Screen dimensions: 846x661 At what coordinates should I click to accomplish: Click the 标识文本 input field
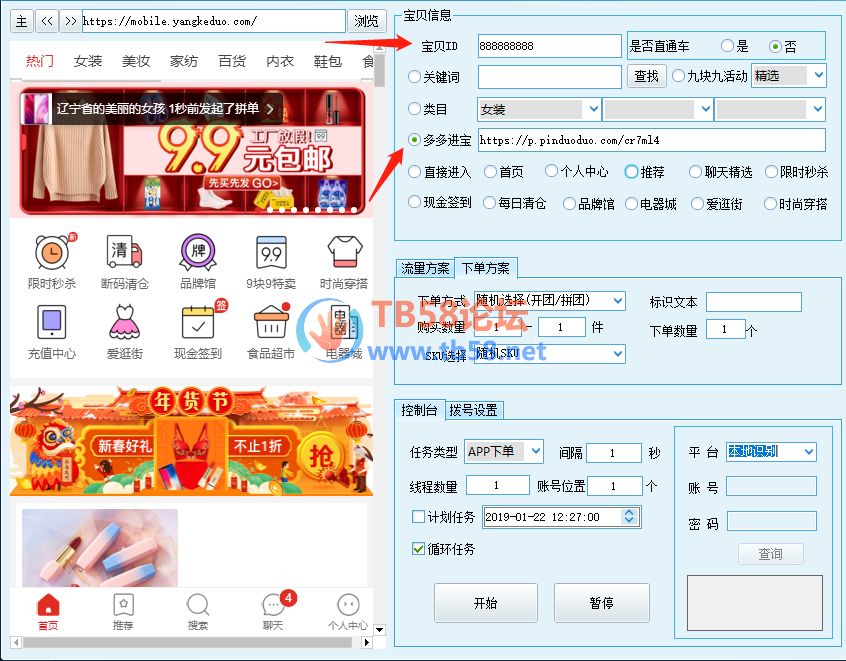(754, 302)
